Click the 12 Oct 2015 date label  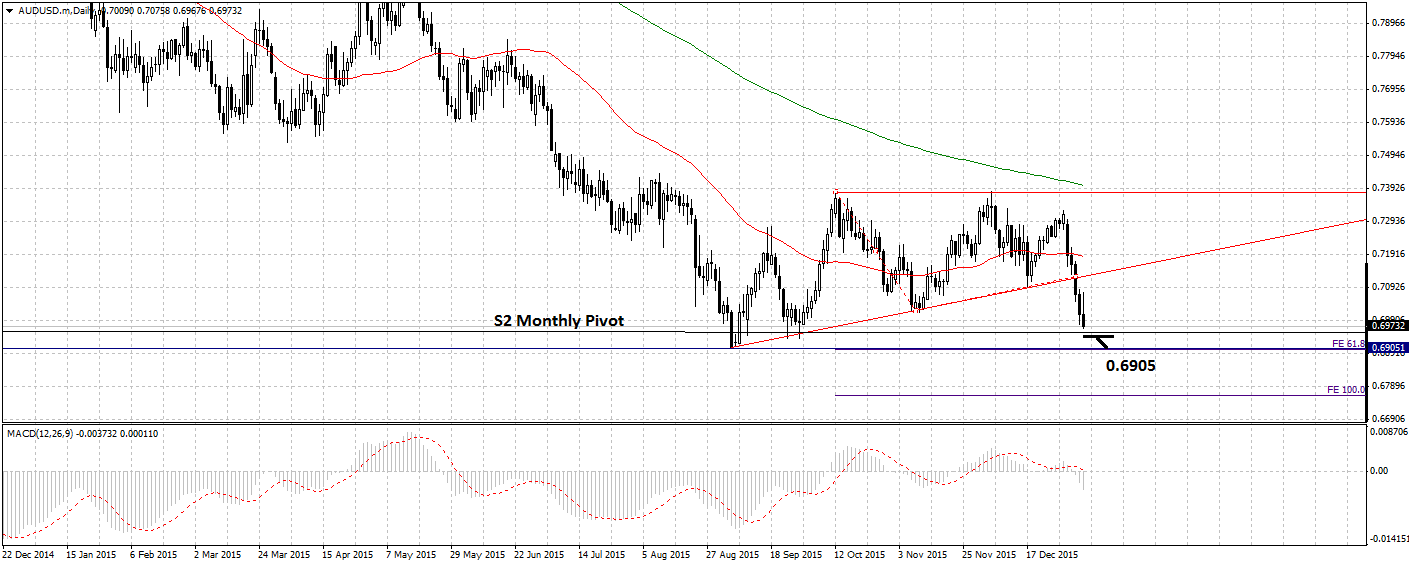click(x=859, y=553)
